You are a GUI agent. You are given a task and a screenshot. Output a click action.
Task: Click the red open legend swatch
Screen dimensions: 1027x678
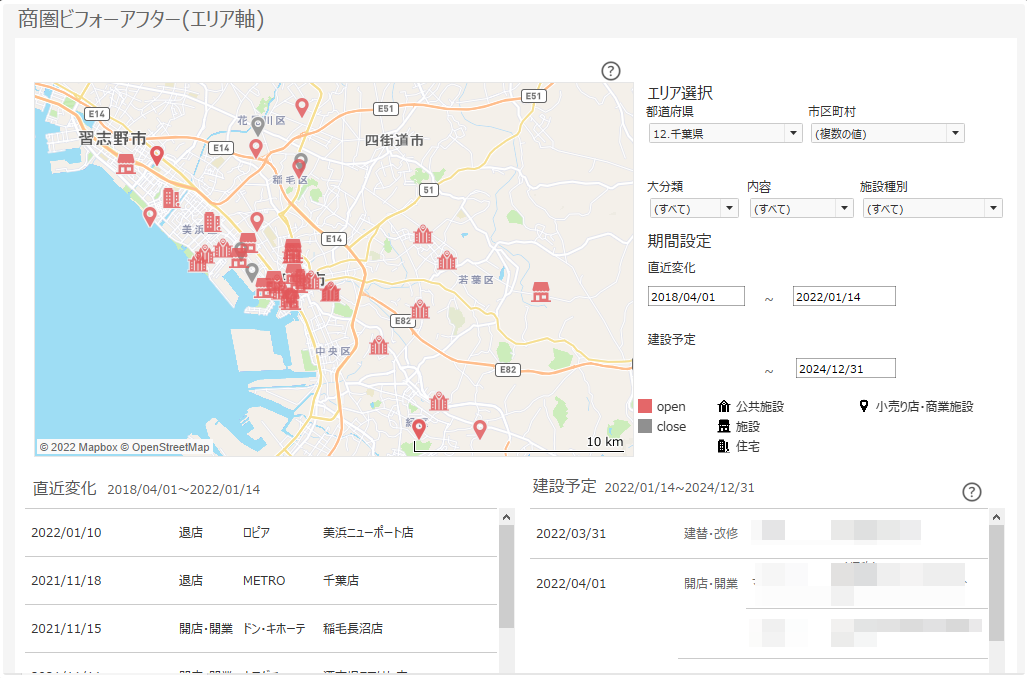(x=645, y=406)
